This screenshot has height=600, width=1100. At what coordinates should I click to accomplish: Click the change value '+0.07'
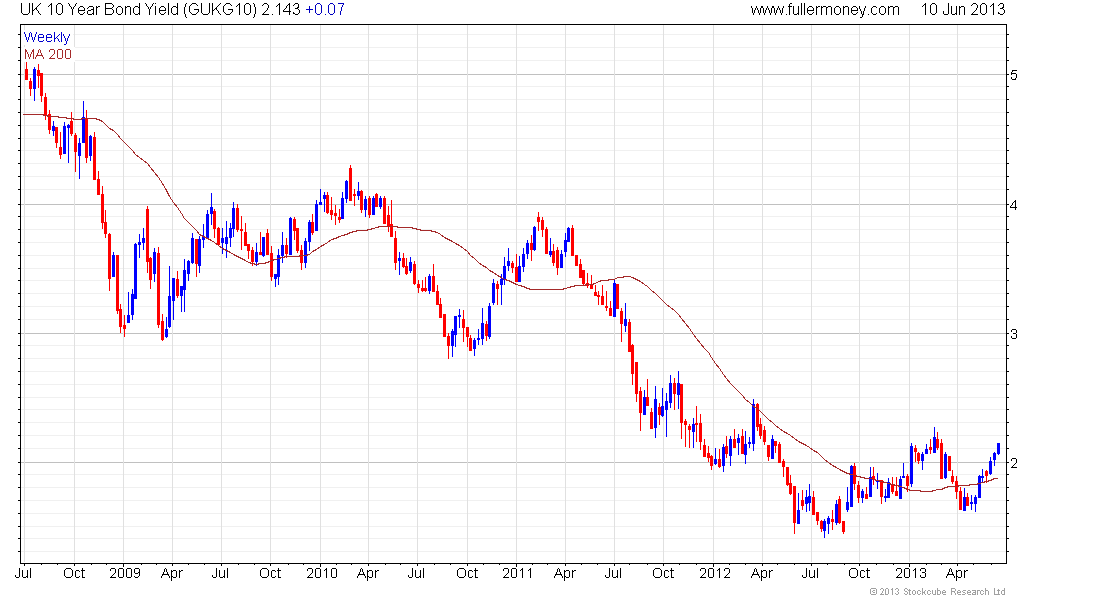point(325,10)
